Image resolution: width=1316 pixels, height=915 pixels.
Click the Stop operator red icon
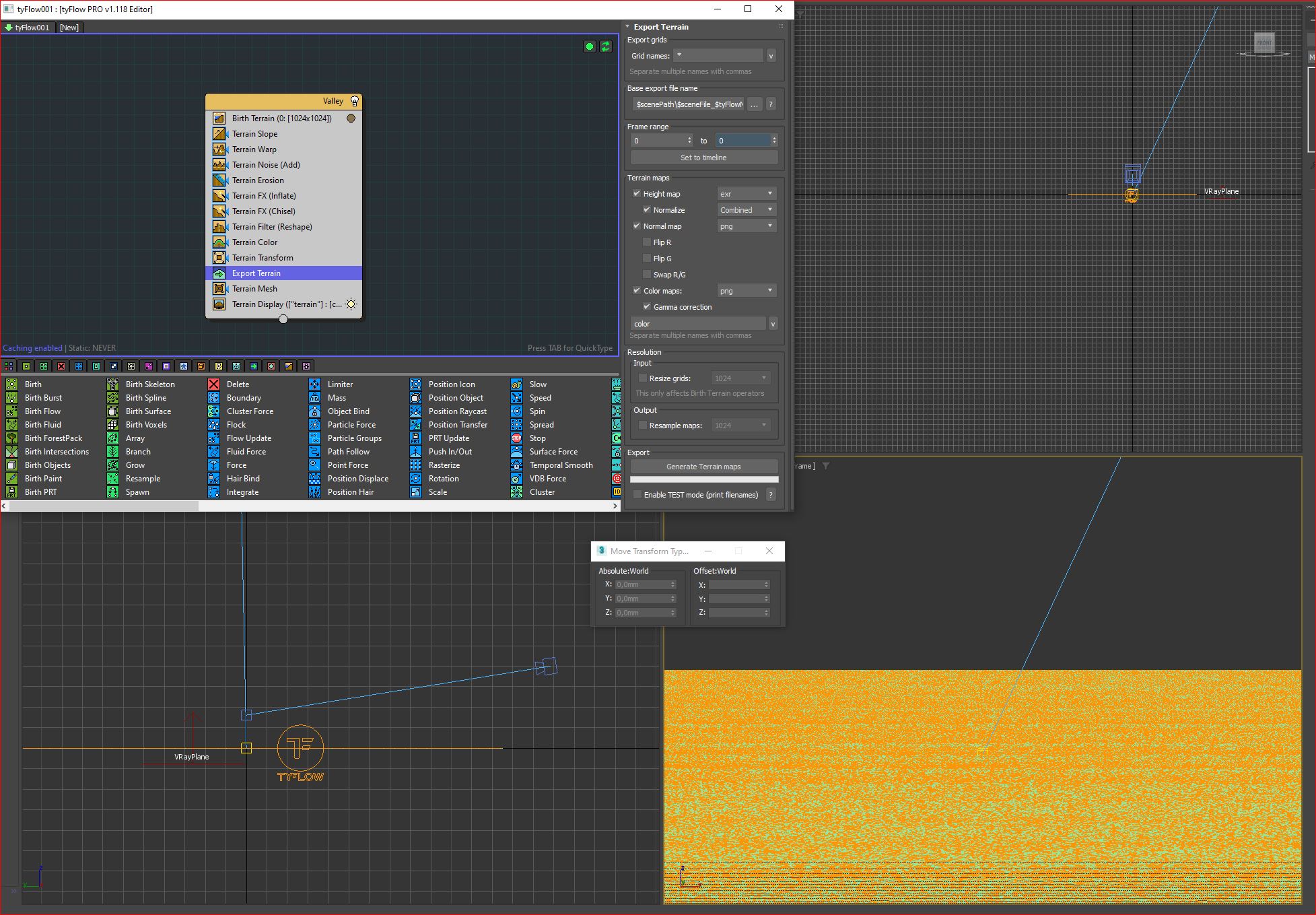[x=516, y=438]
